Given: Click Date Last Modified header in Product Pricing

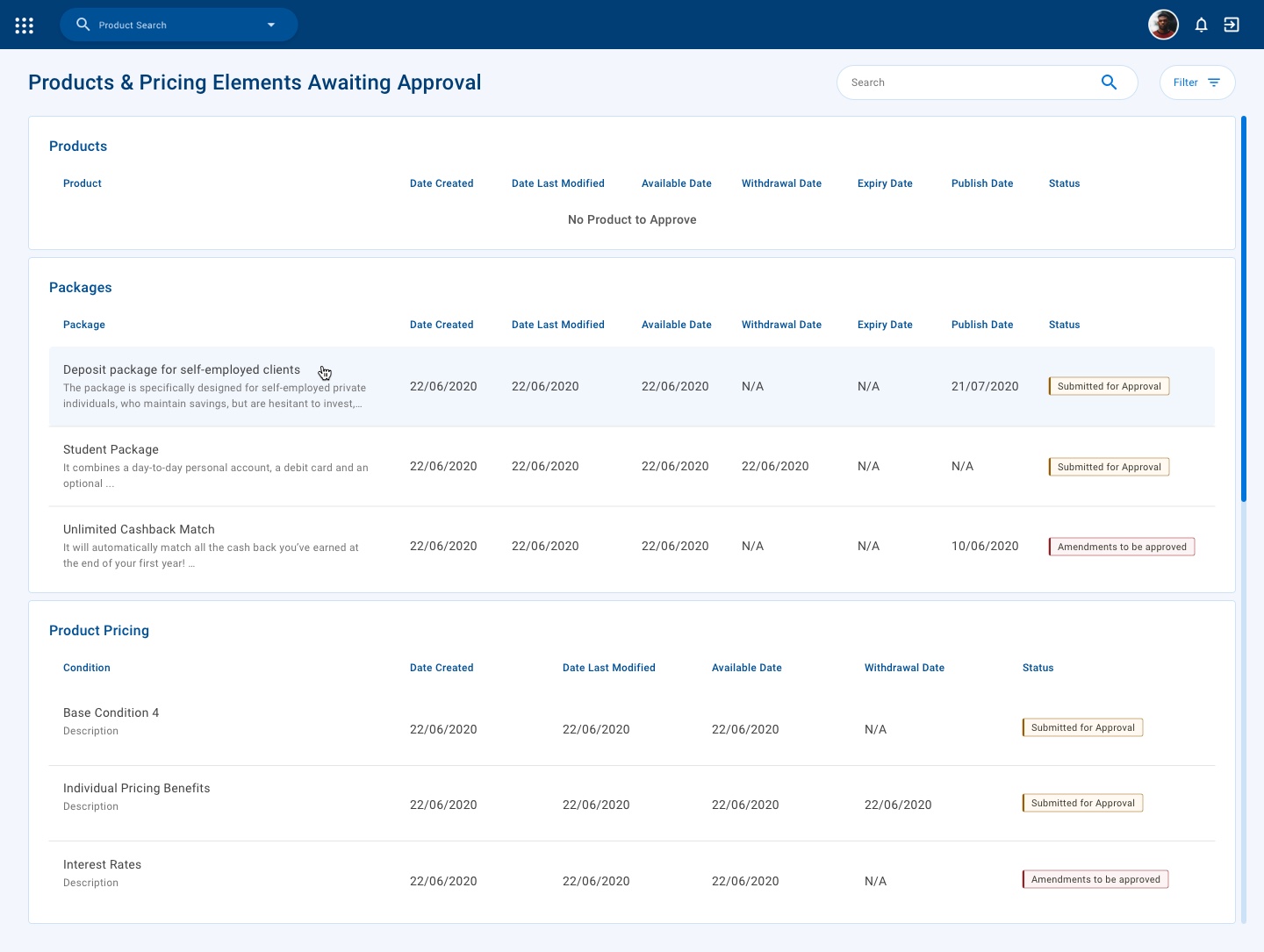Looking at the screenshot, I should pos(609,668).
